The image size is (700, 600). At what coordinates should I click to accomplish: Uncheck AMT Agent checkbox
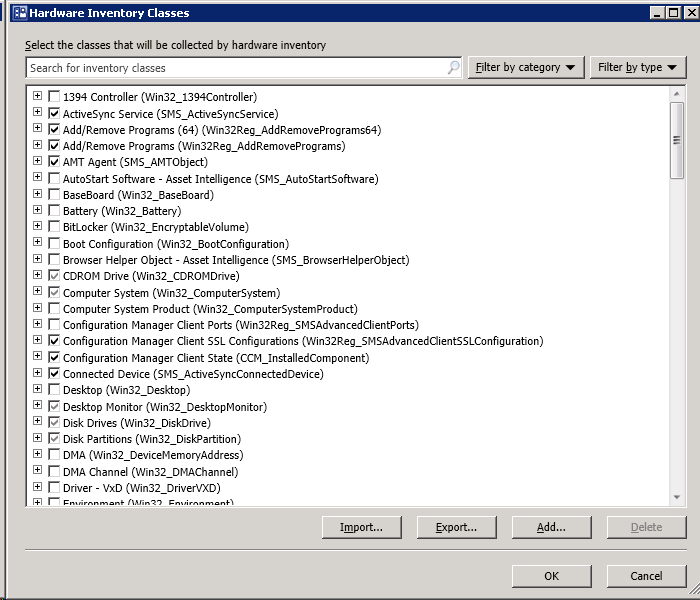tap(54, 162)
